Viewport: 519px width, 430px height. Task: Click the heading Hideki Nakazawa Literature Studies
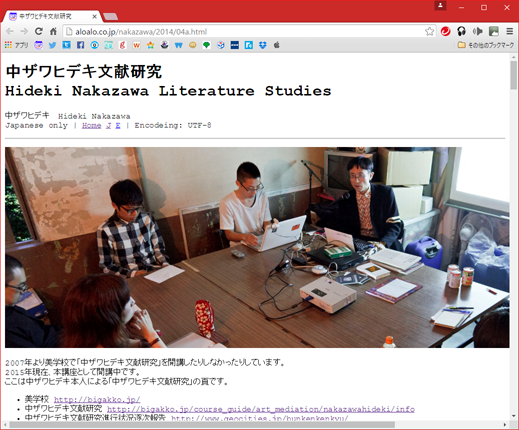pos(168,91)
